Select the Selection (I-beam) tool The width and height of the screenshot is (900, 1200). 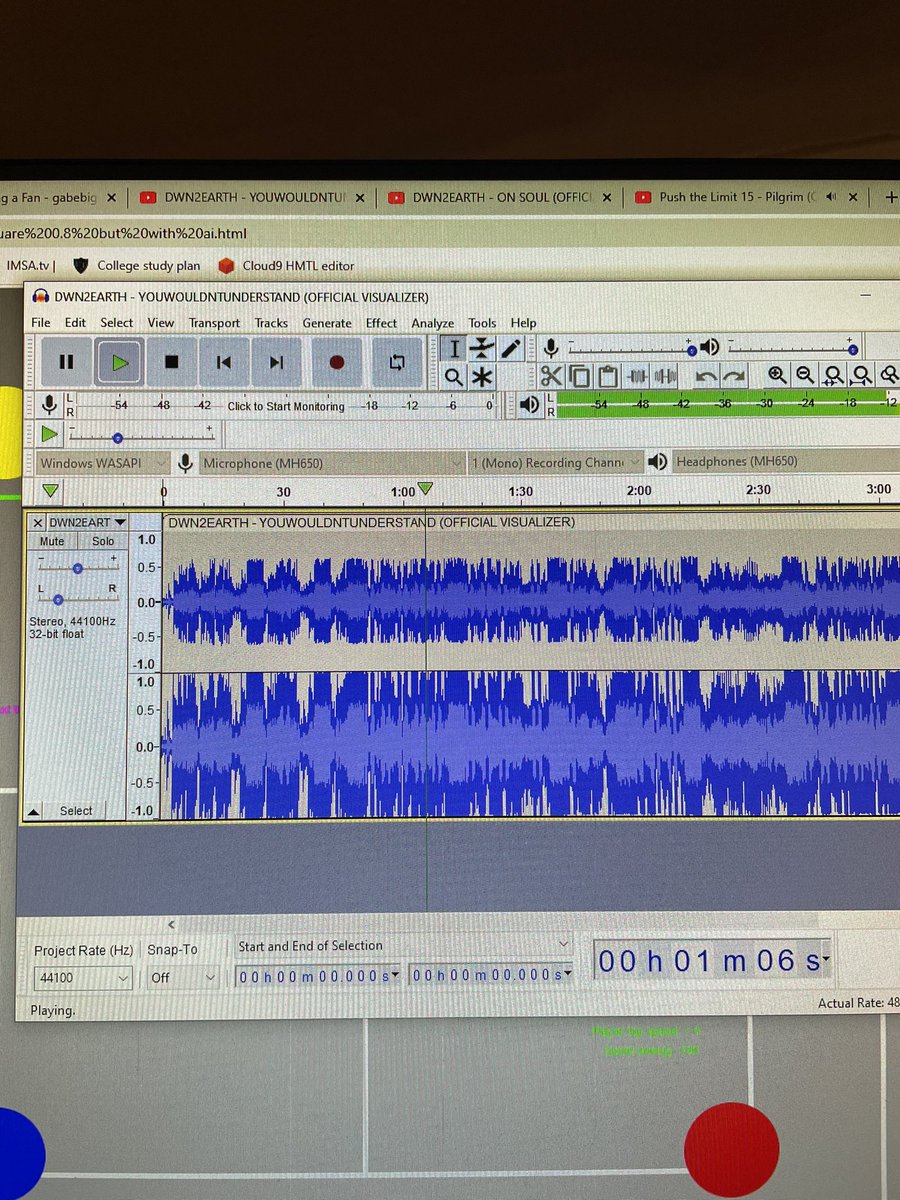pyautogui.click(x=454, y=348)
